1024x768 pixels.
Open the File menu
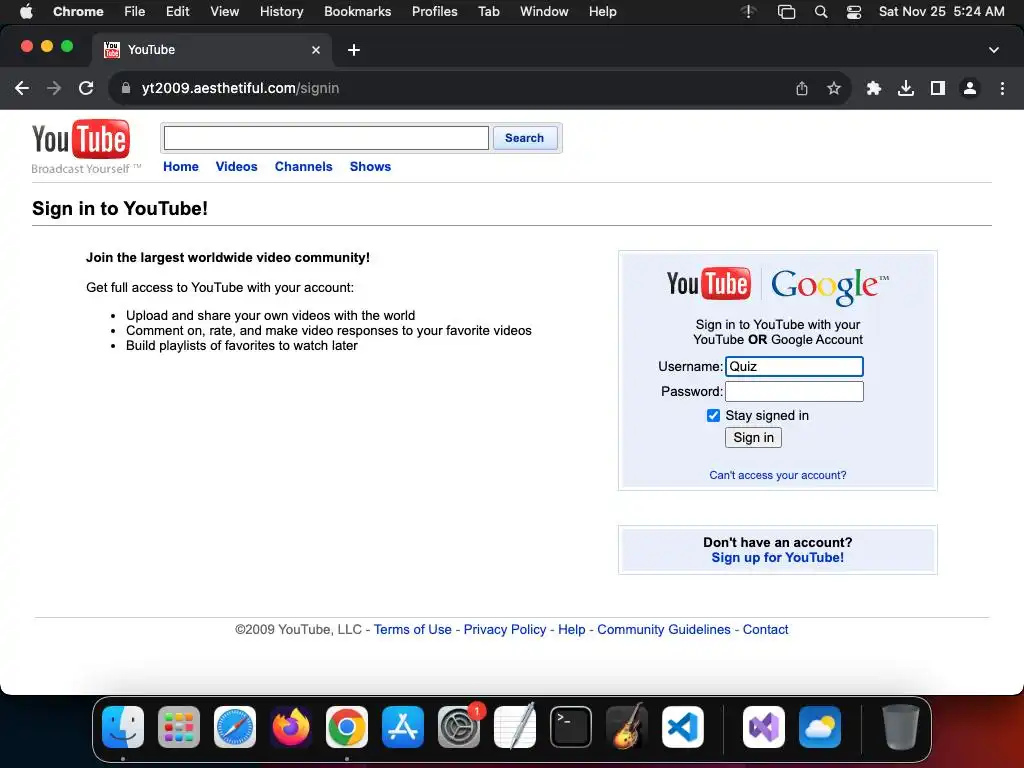point(135,12)
